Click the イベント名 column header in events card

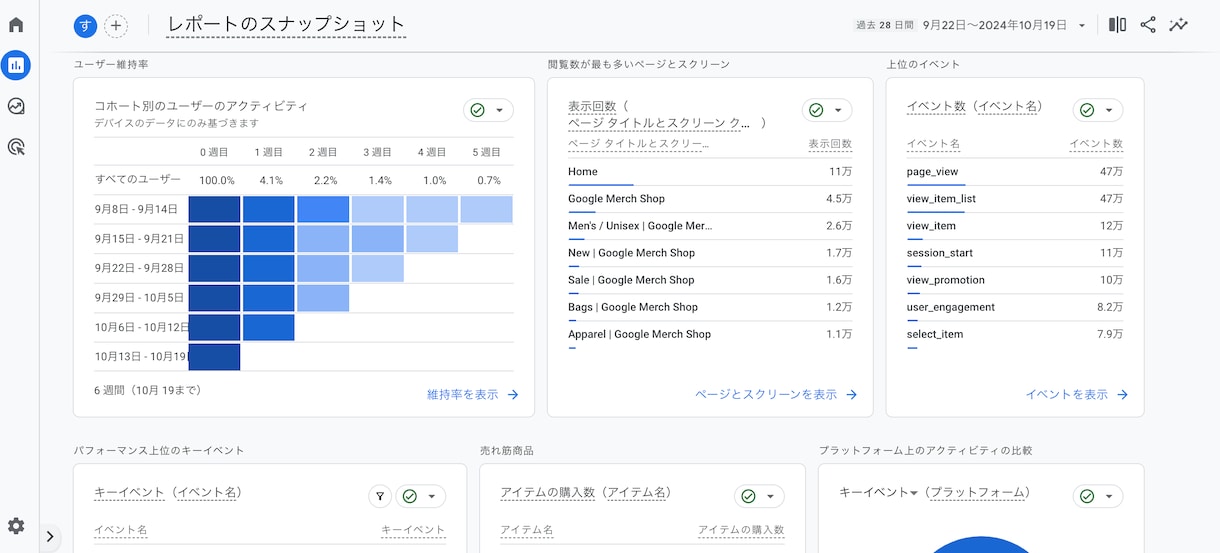(x=933, y=144)
